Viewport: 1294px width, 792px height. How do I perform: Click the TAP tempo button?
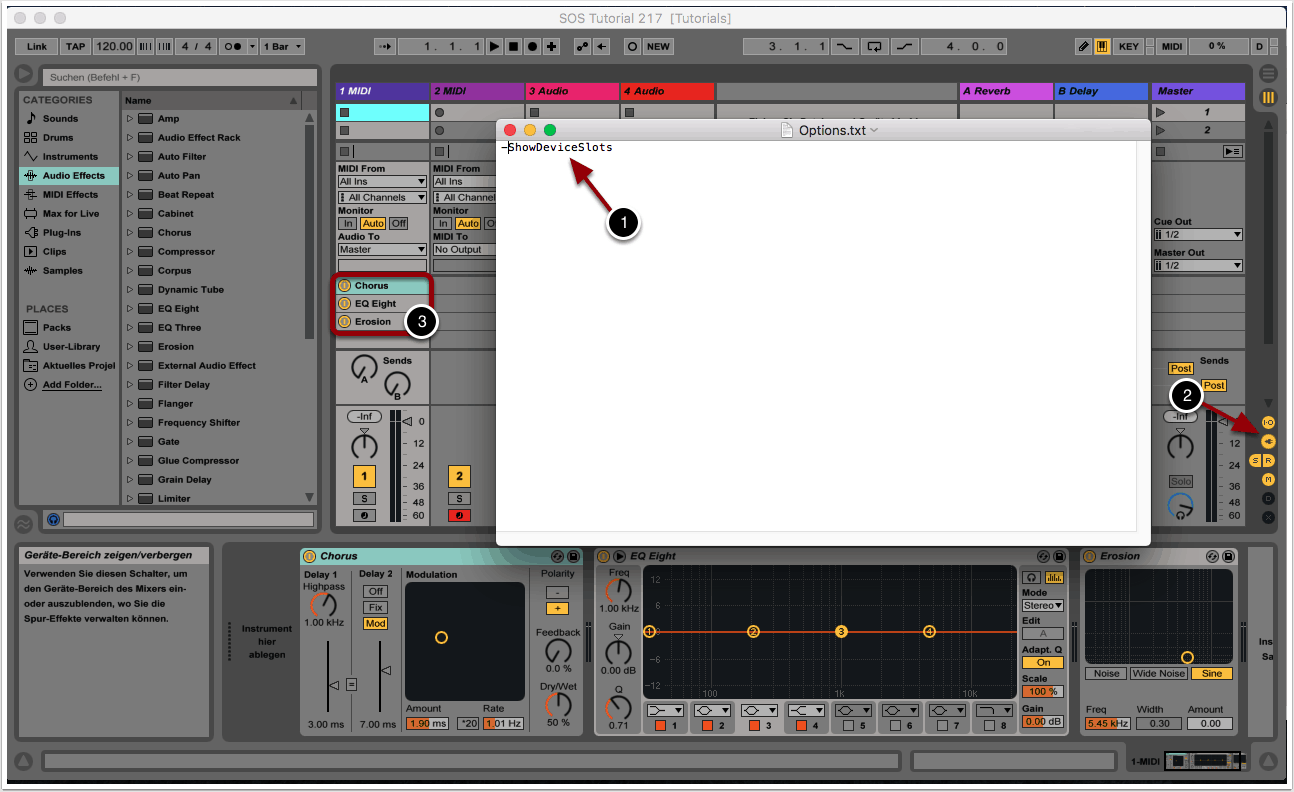tap(76, 46)
